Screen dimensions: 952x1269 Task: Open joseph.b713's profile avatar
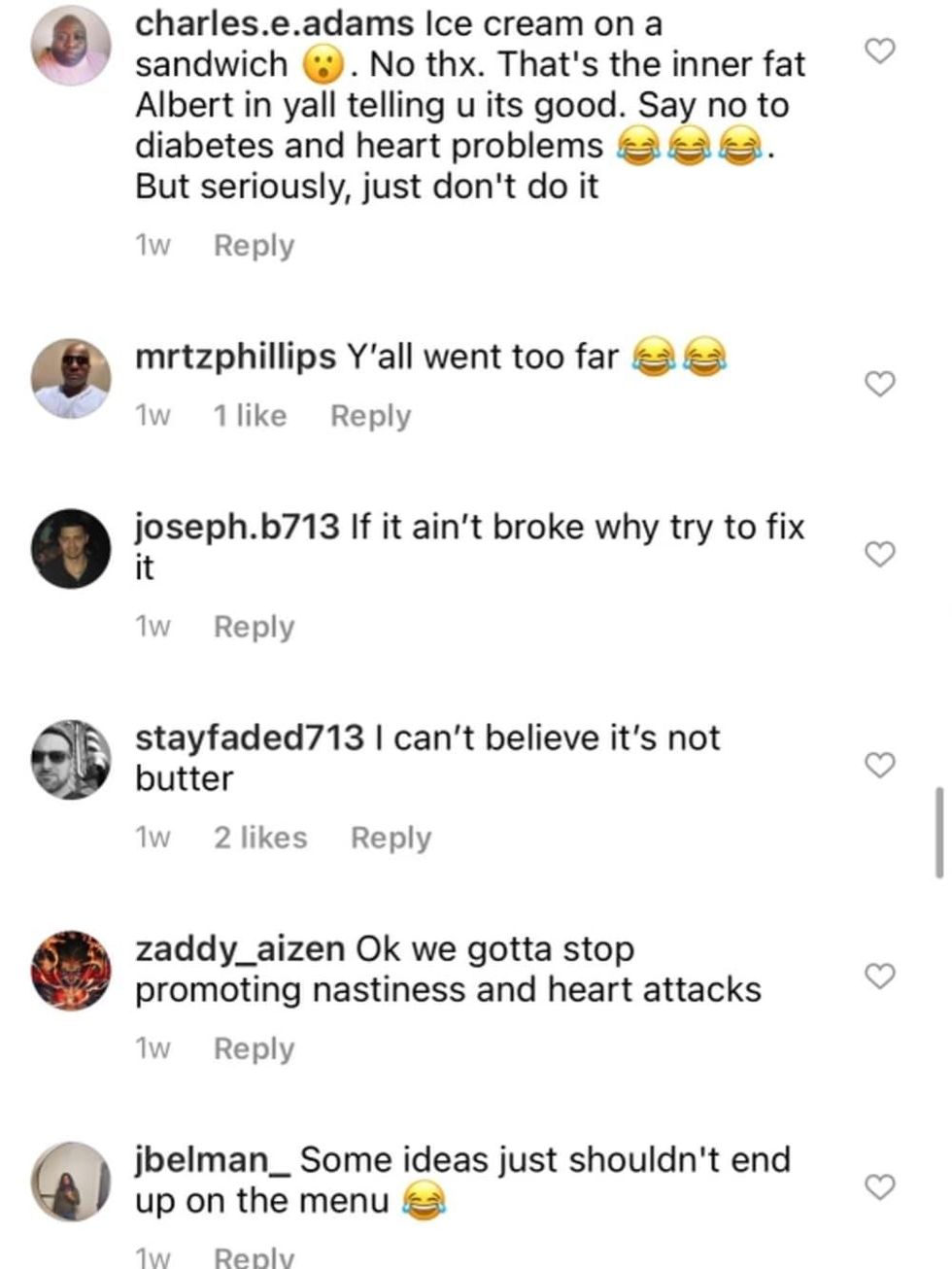[x=71, y=546]
